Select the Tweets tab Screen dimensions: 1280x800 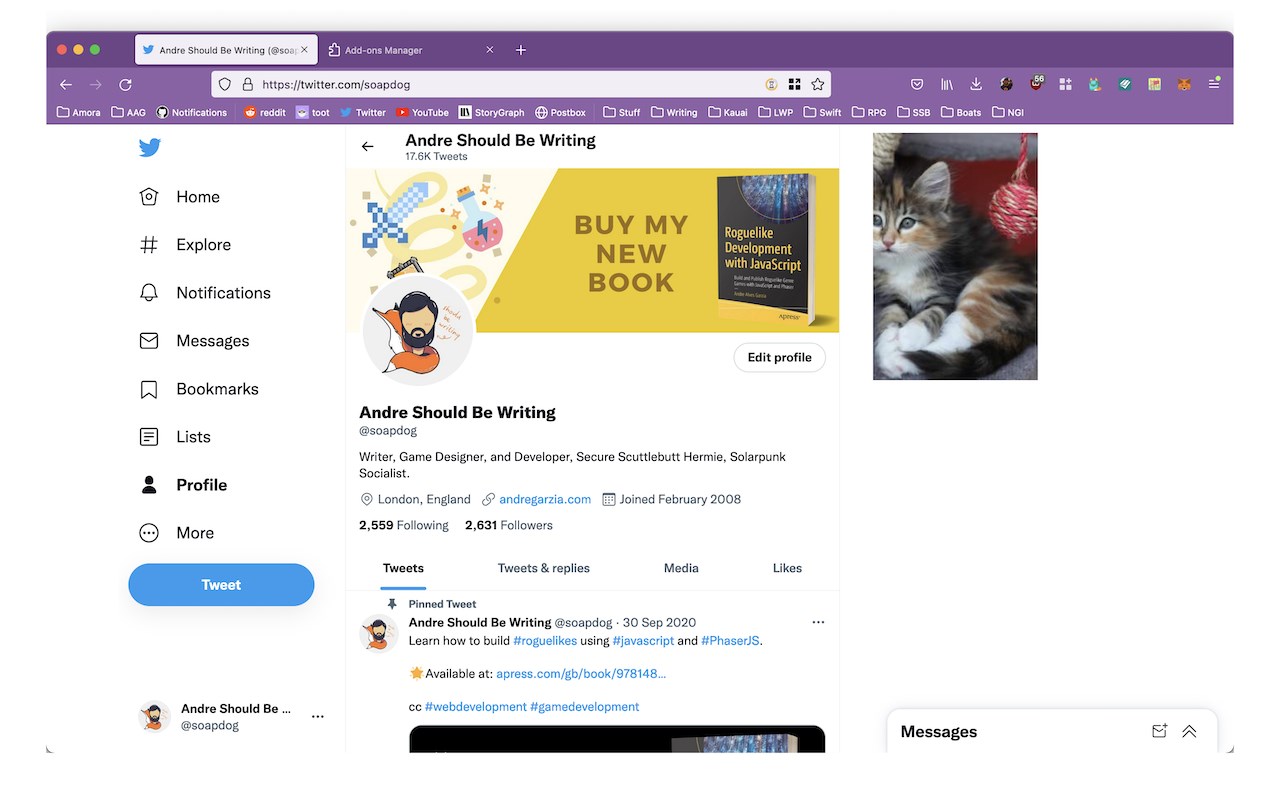pyautogui.click(x=403, y=568)
